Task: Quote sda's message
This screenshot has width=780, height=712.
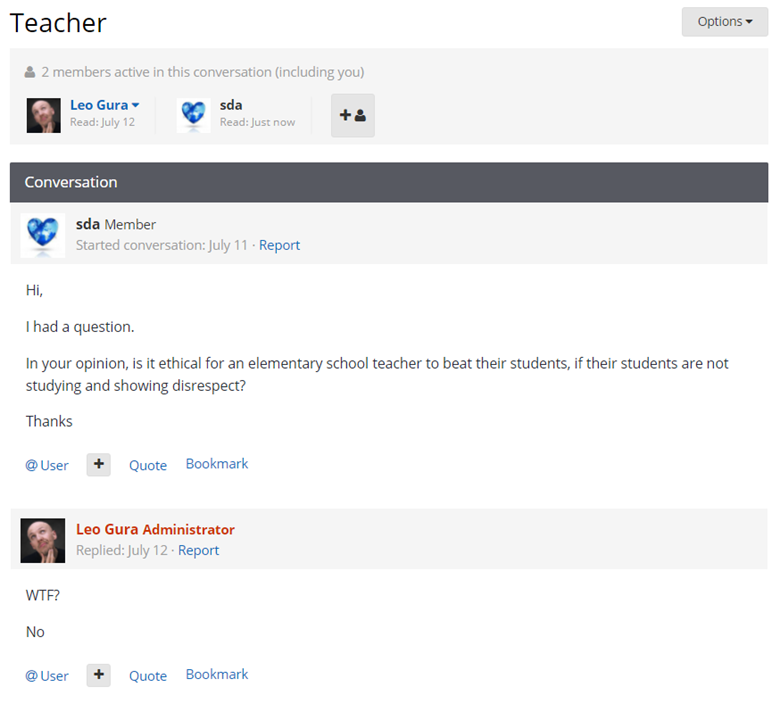Action: pos(148,465)
